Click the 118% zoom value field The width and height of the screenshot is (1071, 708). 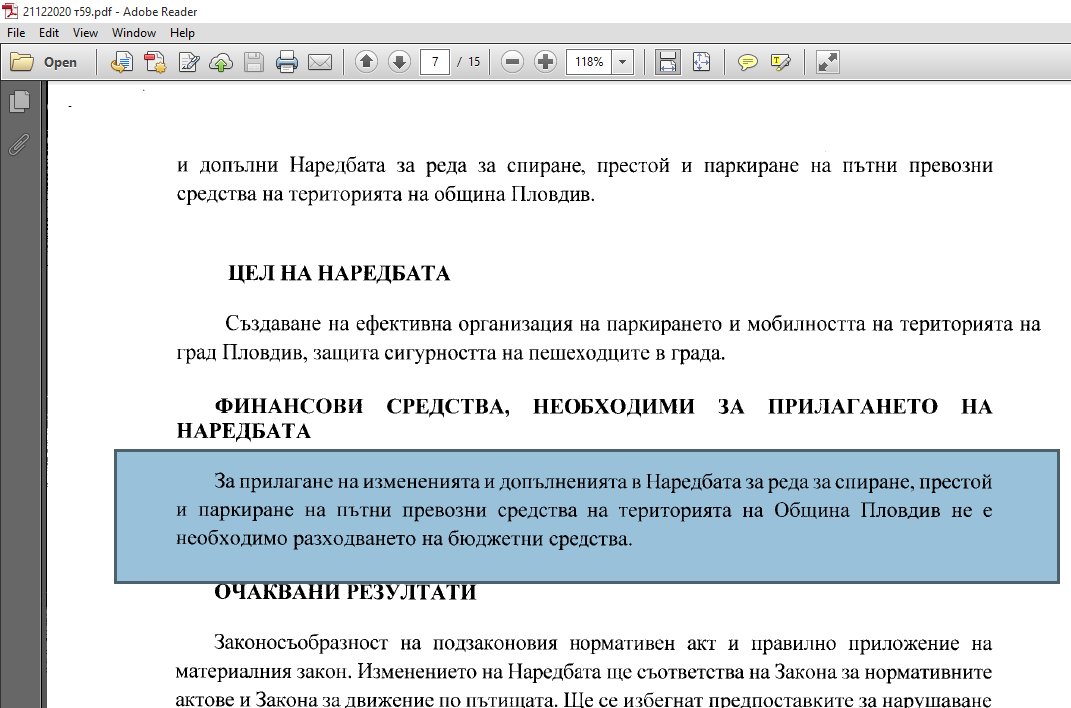pos(589,62)
